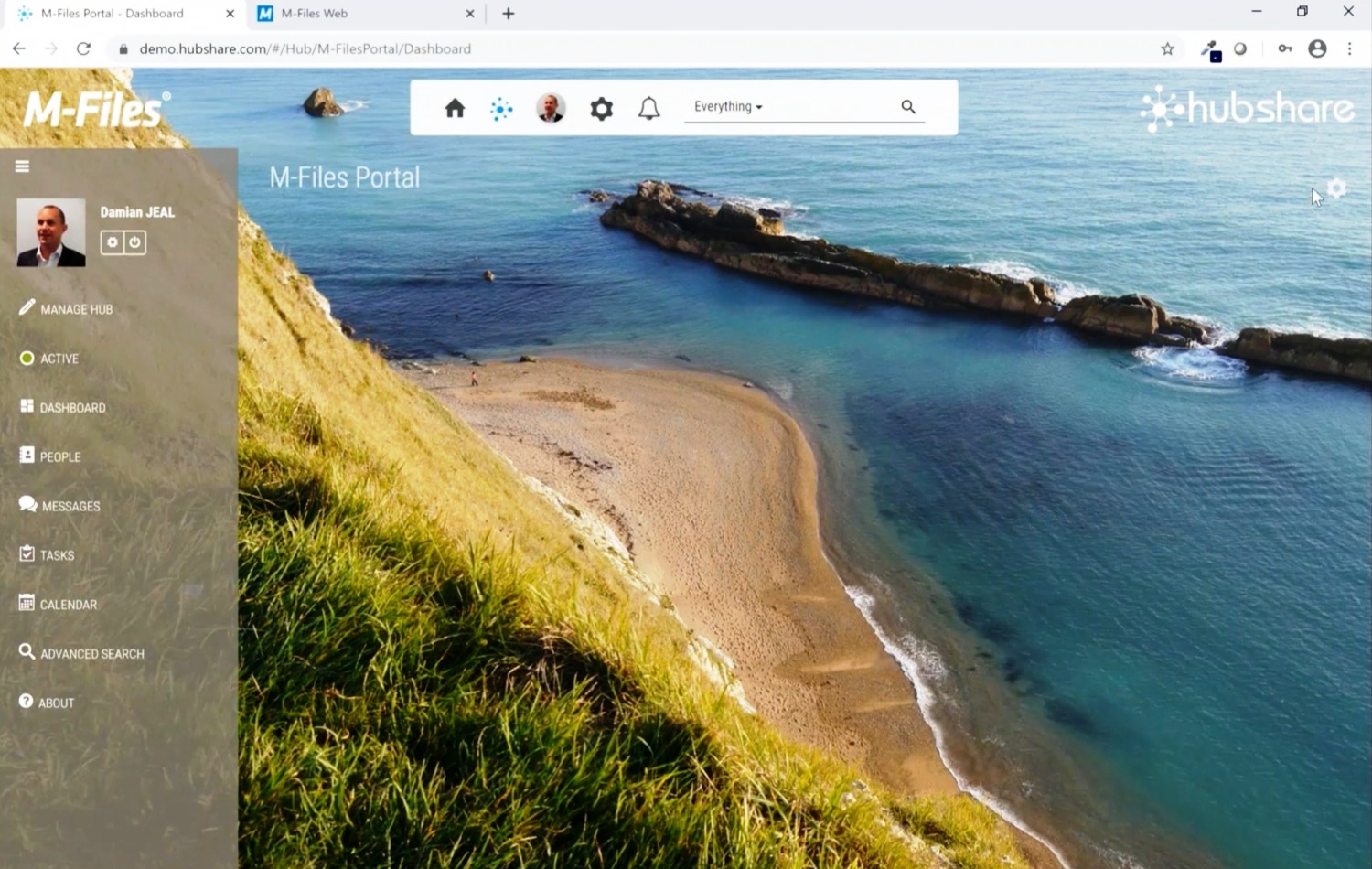1372x869 pixels.
Task: Click the round gray extension icon beside the key
Action: (x=1240, y=49)
